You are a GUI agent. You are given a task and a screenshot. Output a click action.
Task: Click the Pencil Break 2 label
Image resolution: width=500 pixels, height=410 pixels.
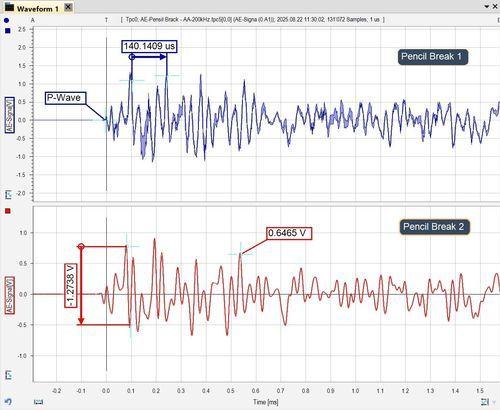point(434,227)
